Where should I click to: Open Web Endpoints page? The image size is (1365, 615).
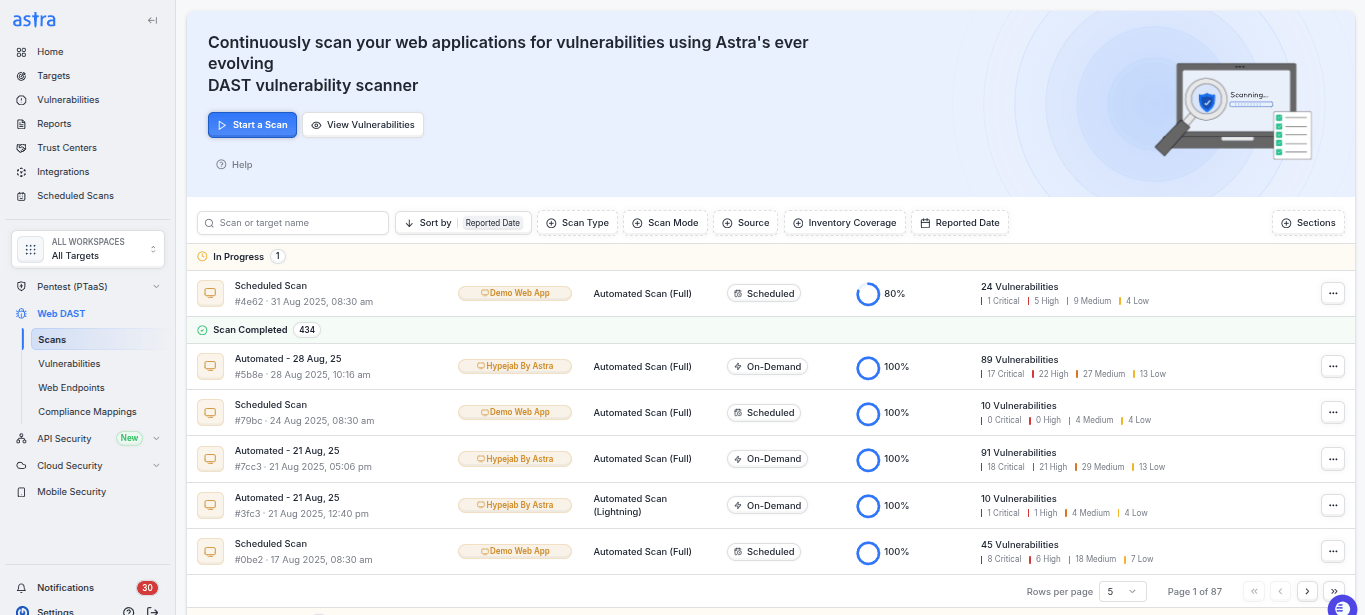71,388
